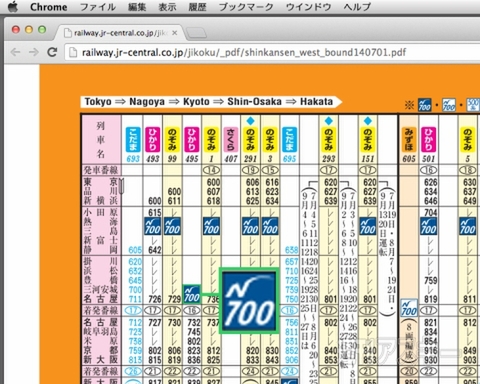Click the N700 icon in the ひかり 493 column

tap(153, 226)
